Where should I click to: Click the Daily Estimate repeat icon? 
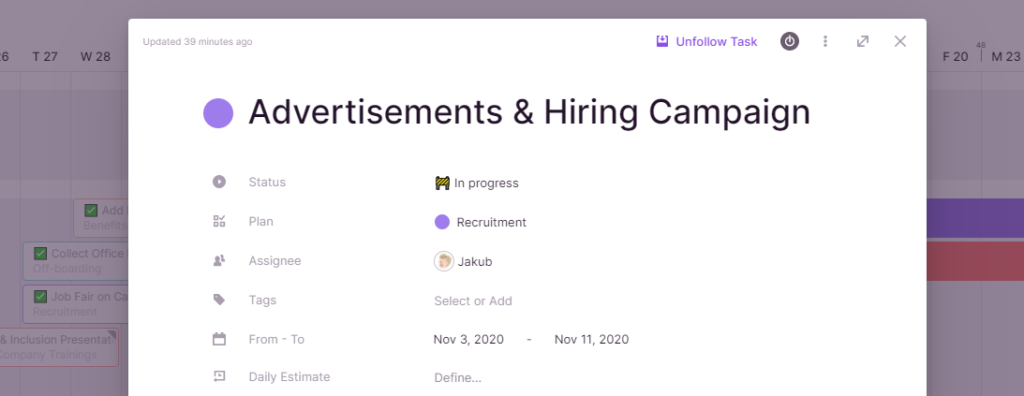(x=219, y=376)
